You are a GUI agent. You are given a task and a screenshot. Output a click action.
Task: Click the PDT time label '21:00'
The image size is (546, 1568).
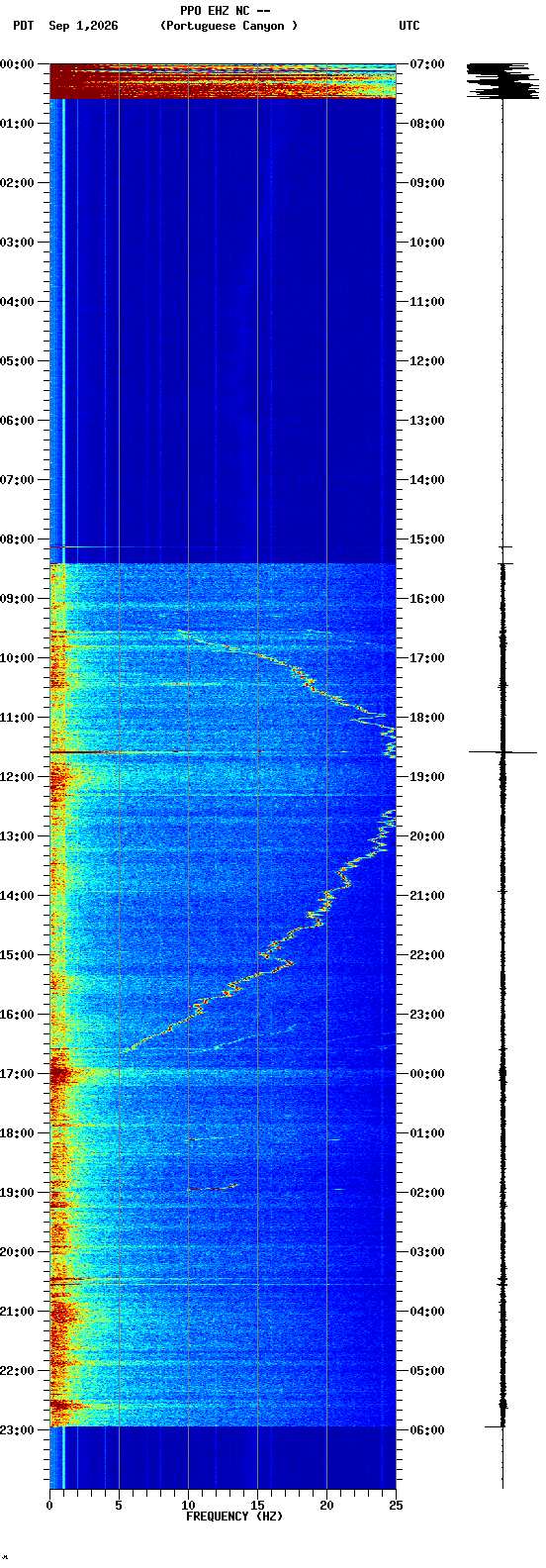click(18, 1311)
